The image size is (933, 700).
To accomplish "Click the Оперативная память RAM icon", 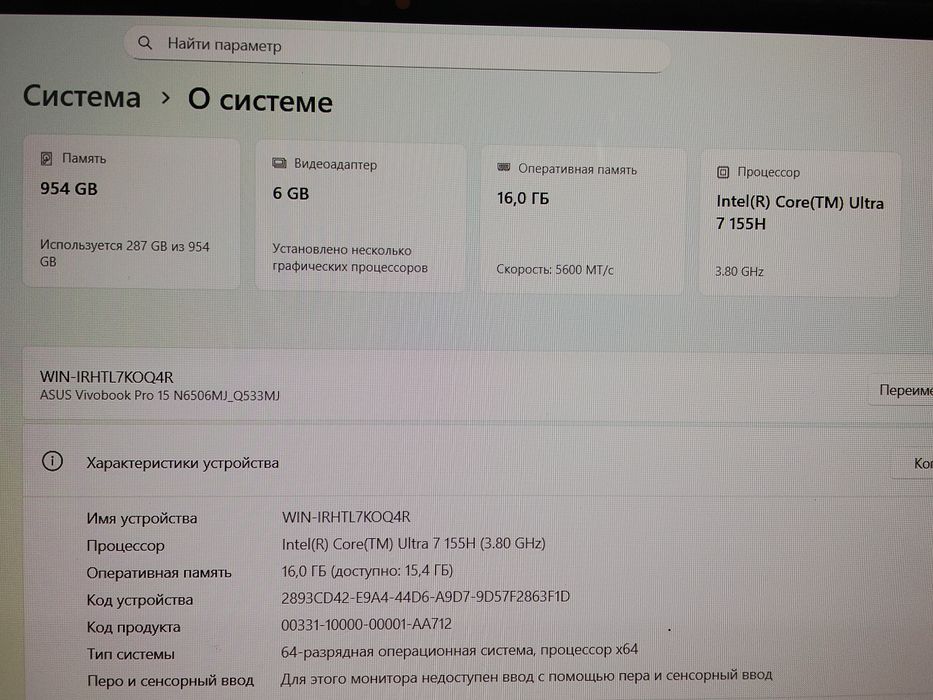I will [503, 168].
